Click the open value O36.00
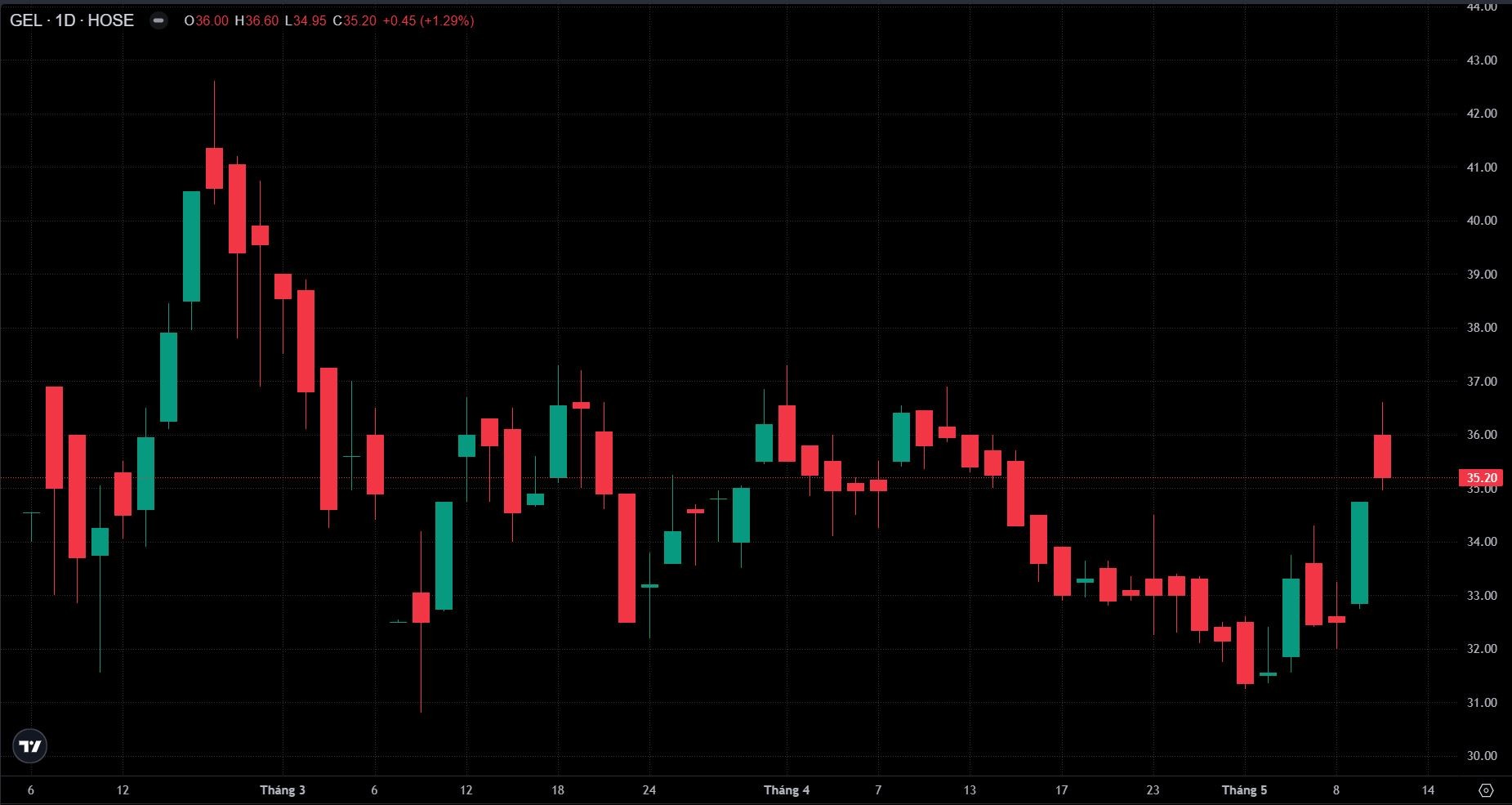Viewport: 1512px width, 805px height. [x=206, y=20]
